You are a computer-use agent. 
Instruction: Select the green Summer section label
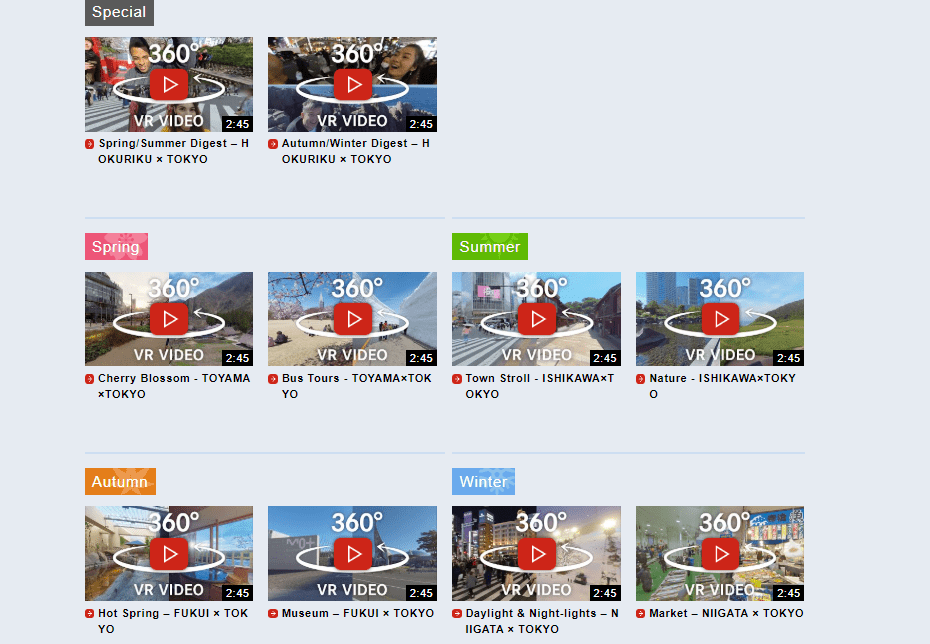[490, 247]
